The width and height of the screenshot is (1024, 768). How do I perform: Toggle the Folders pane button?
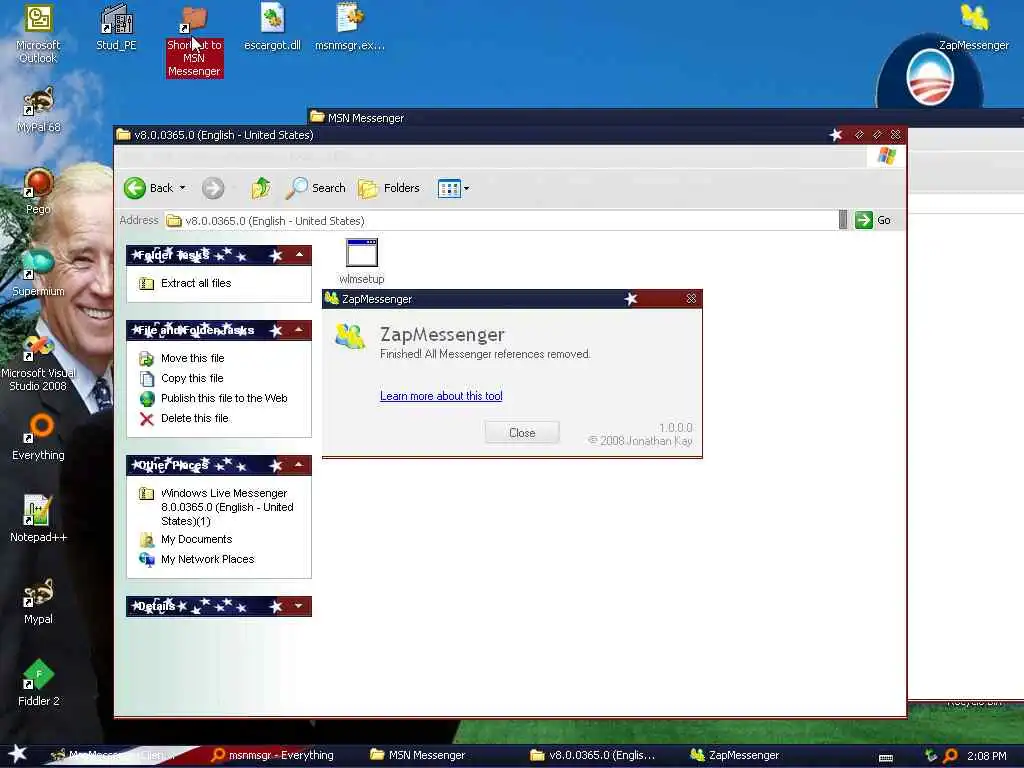[389, 188]
